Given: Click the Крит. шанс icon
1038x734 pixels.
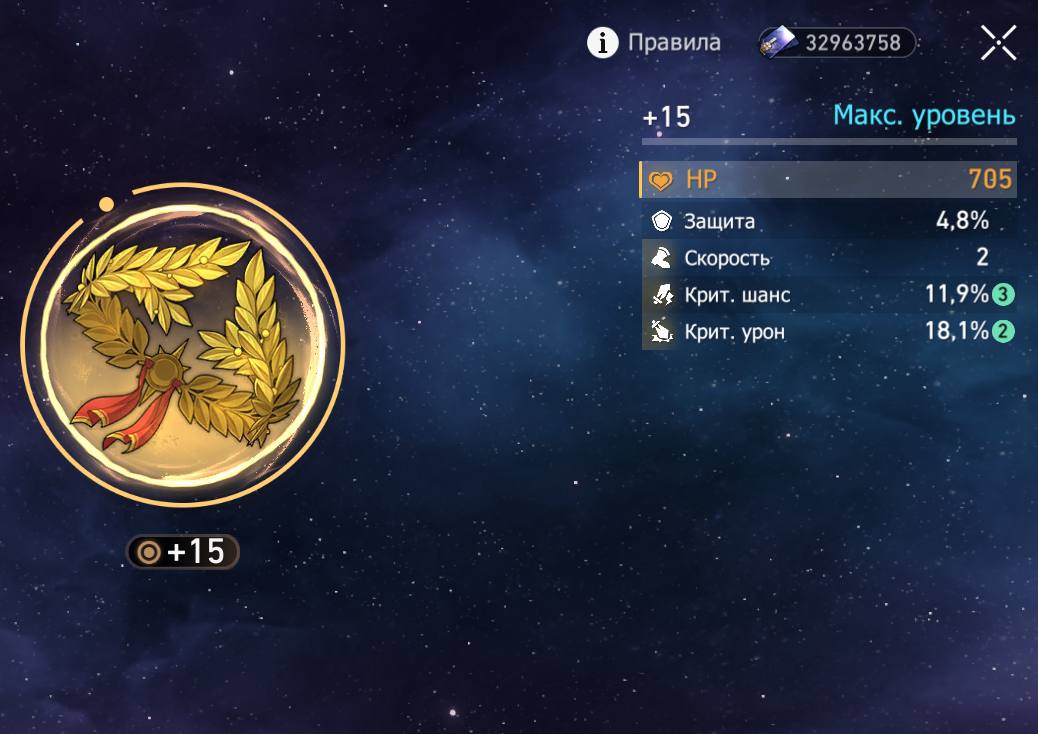Looking at the screenshot, I should click(662, 294).
